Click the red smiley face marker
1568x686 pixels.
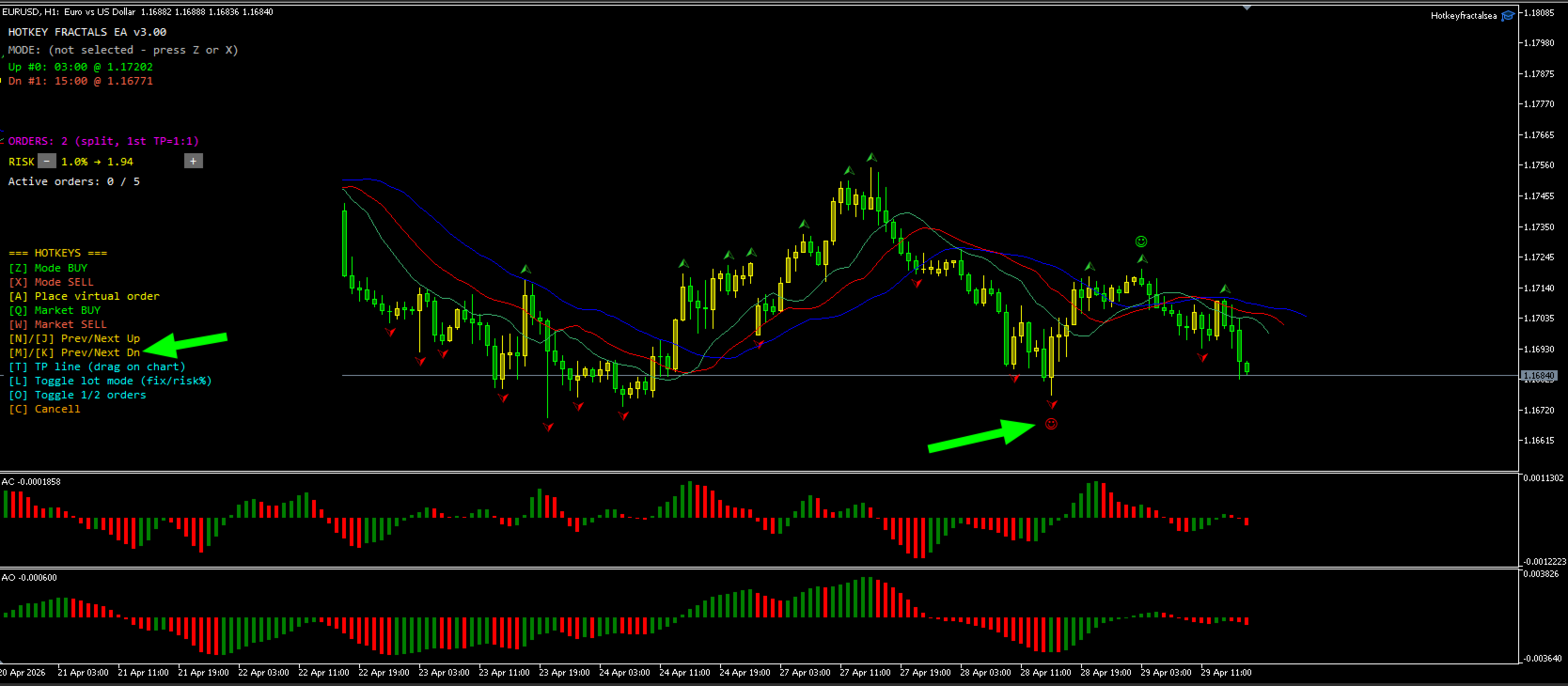point(1051,424)
